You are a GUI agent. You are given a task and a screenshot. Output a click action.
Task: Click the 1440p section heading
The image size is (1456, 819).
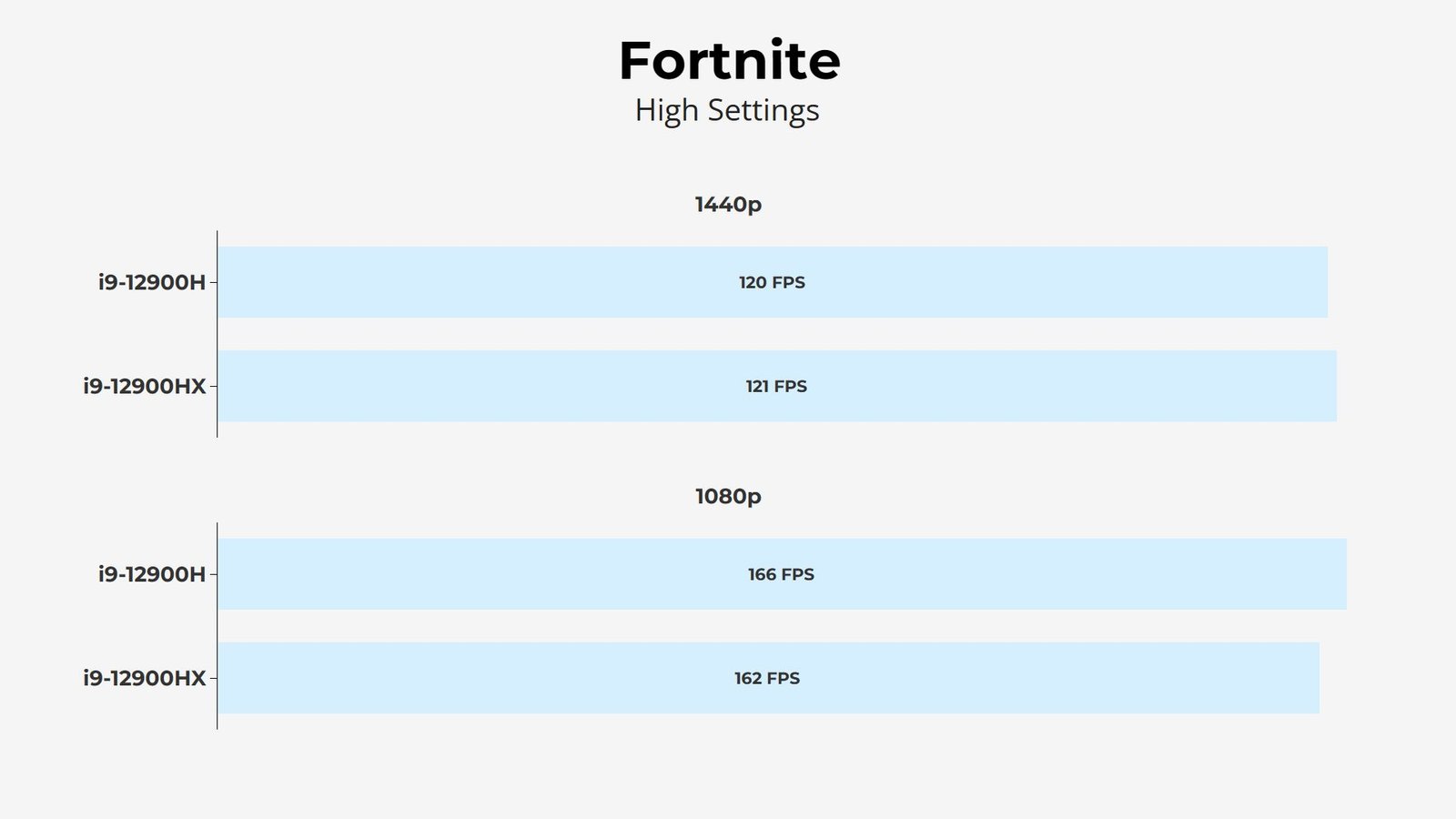pos(728,205)
